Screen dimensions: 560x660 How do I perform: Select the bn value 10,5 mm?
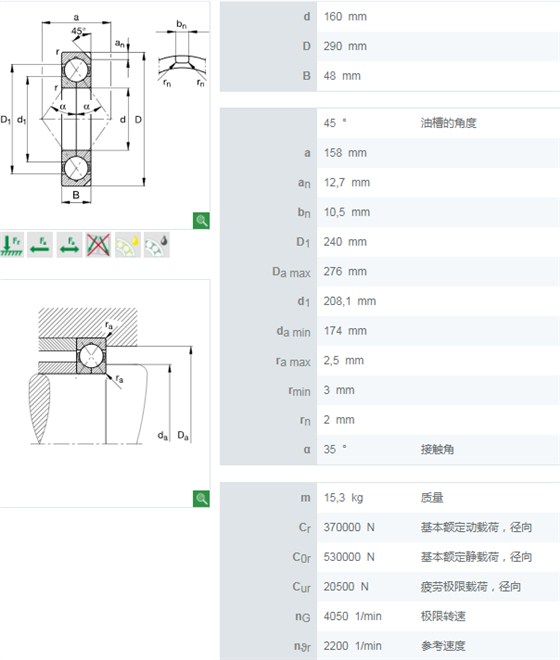point(347,212)
